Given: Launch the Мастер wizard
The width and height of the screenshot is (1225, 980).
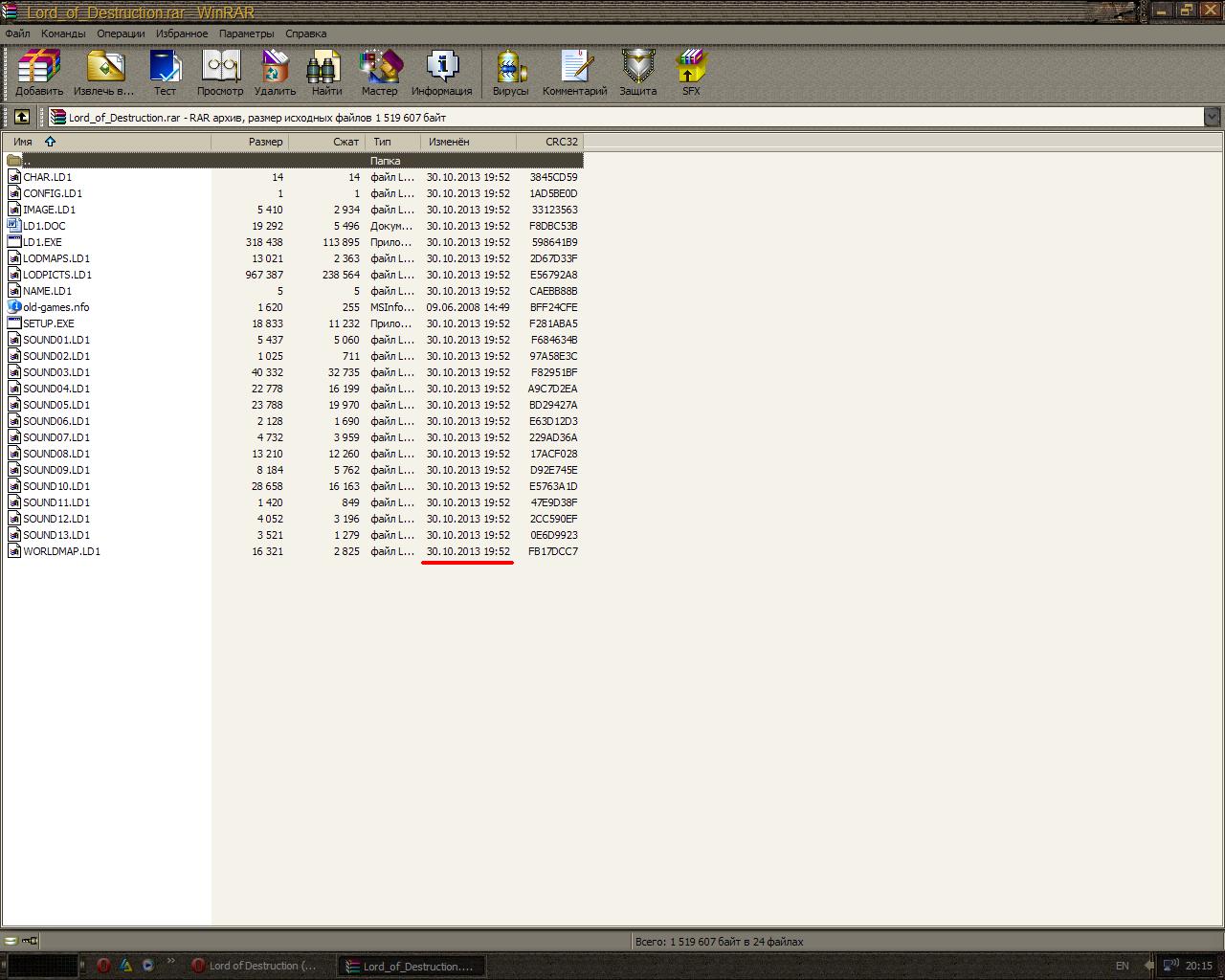Looking at the screenshot, I should coord(380,73).
